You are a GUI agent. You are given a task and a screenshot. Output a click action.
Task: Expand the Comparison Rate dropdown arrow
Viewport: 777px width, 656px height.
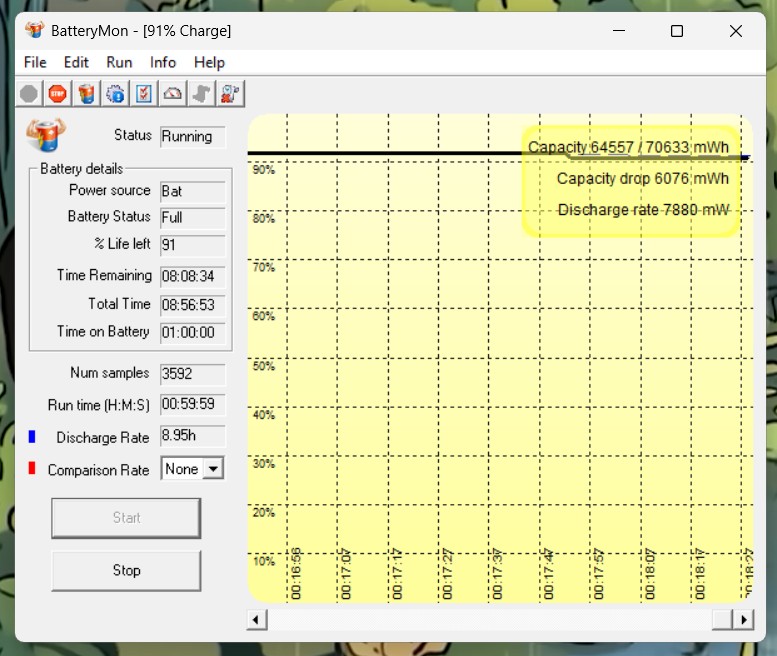click(x=213, y=469)
